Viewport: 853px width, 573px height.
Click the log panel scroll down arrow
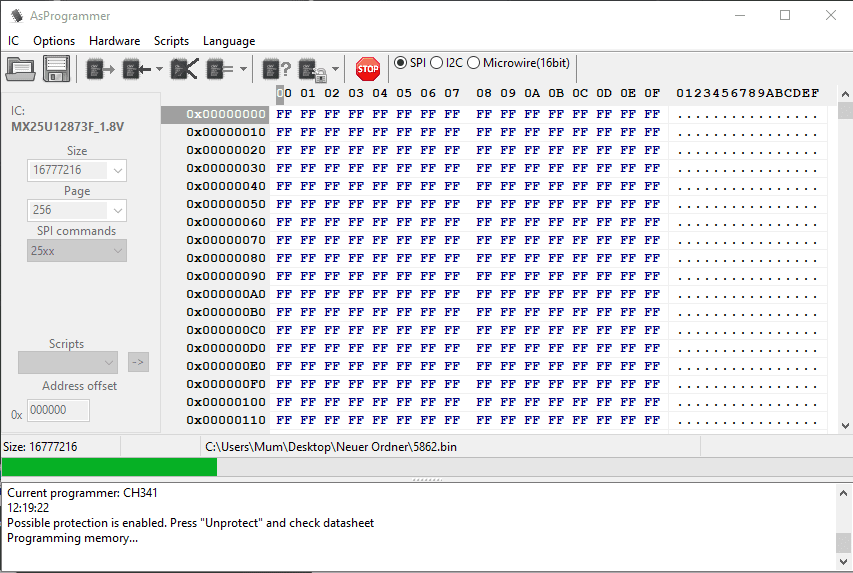click(843, 562)
